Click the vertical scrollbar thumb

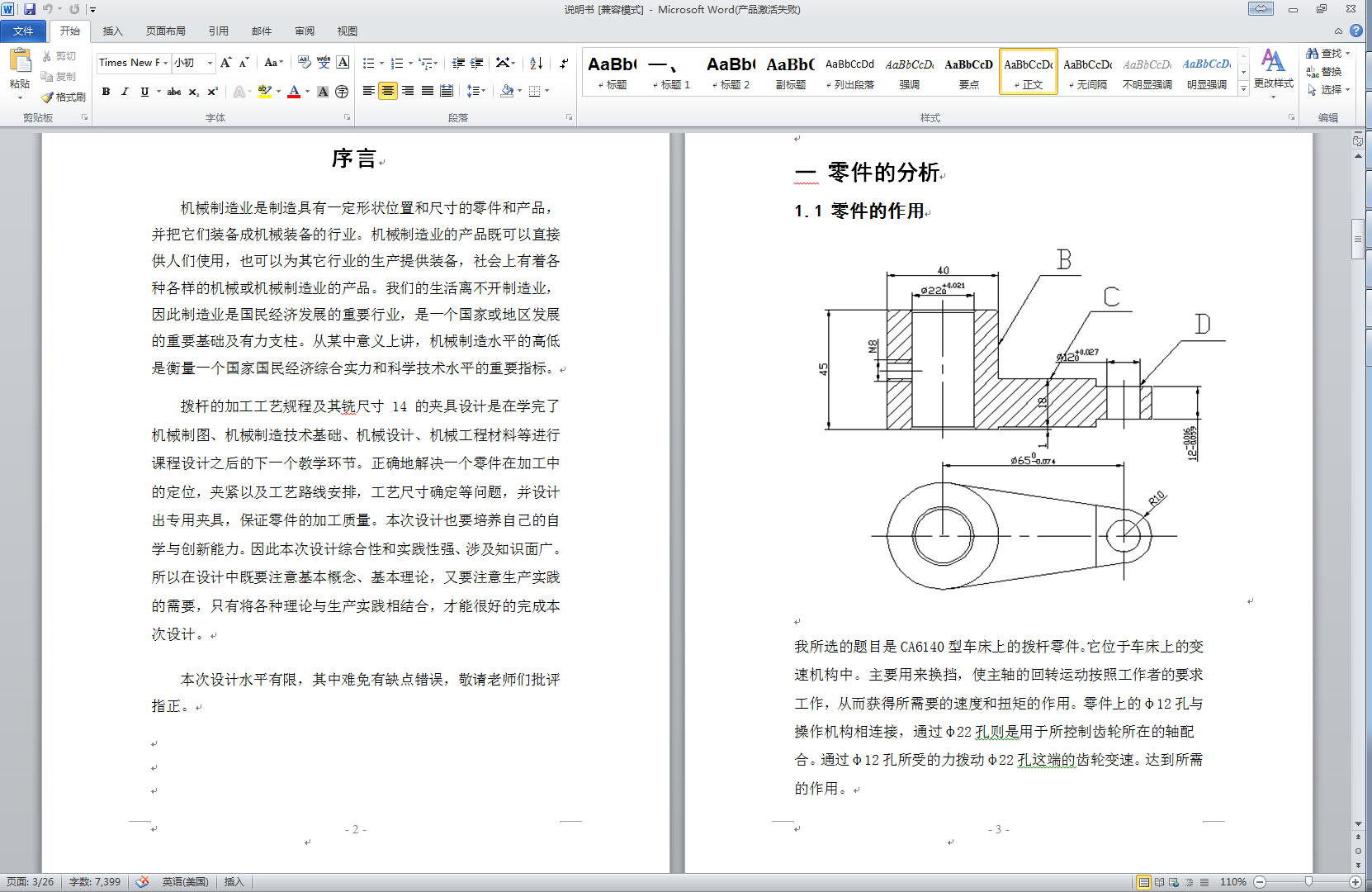[1357, 240]
